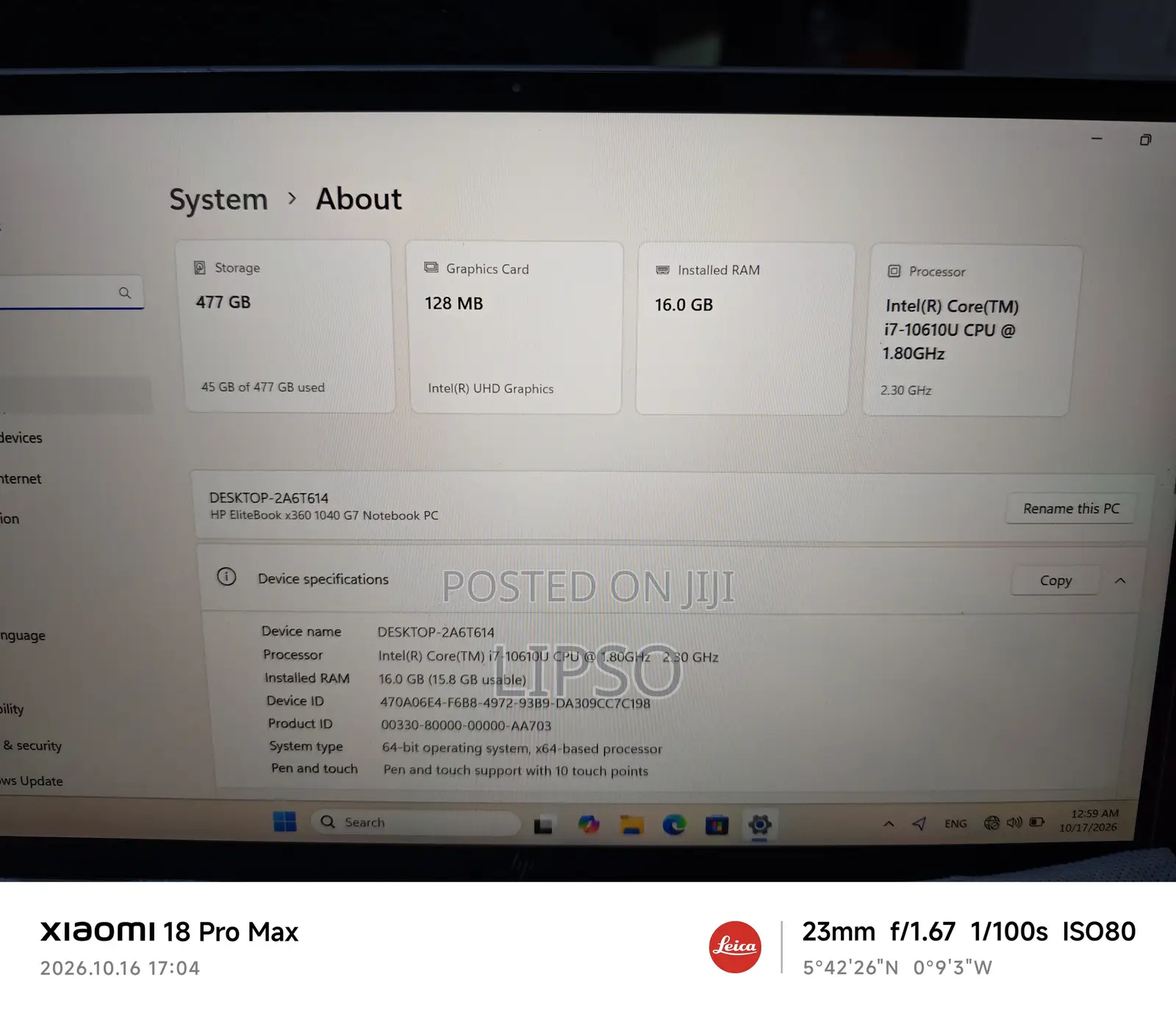Copy the device specifications
Screen dimensions: 1176x1013
(1055, 581)
